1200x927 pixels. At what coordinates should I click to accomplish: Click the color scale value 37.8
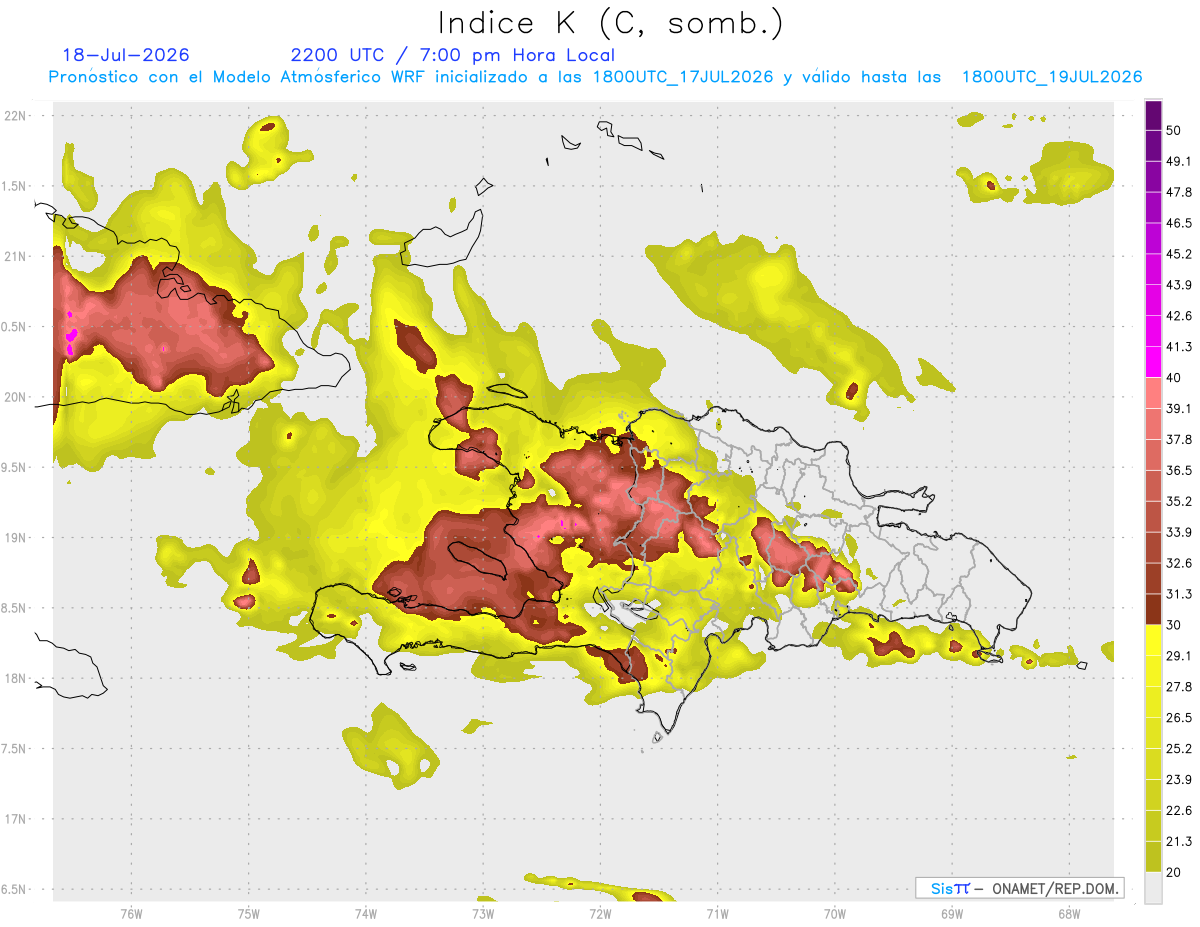(1179, 439)
